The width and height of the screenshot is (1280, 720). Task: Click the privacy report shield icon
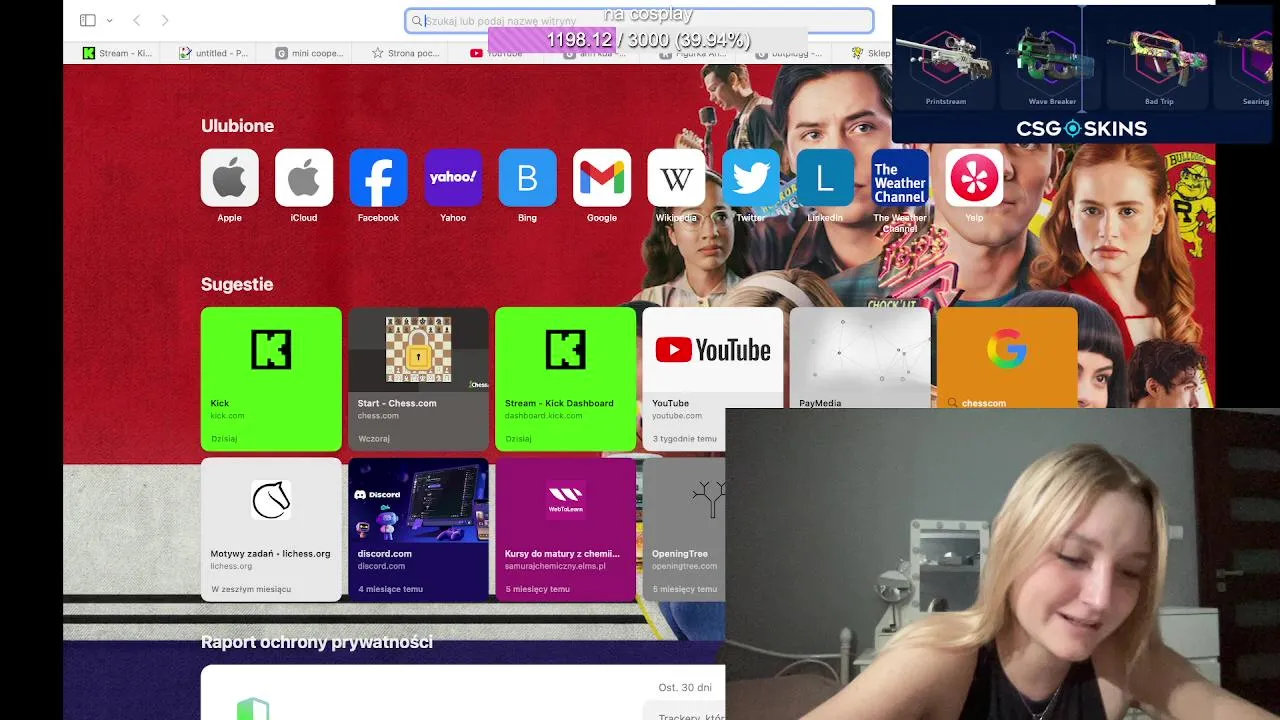coord(253,708)
